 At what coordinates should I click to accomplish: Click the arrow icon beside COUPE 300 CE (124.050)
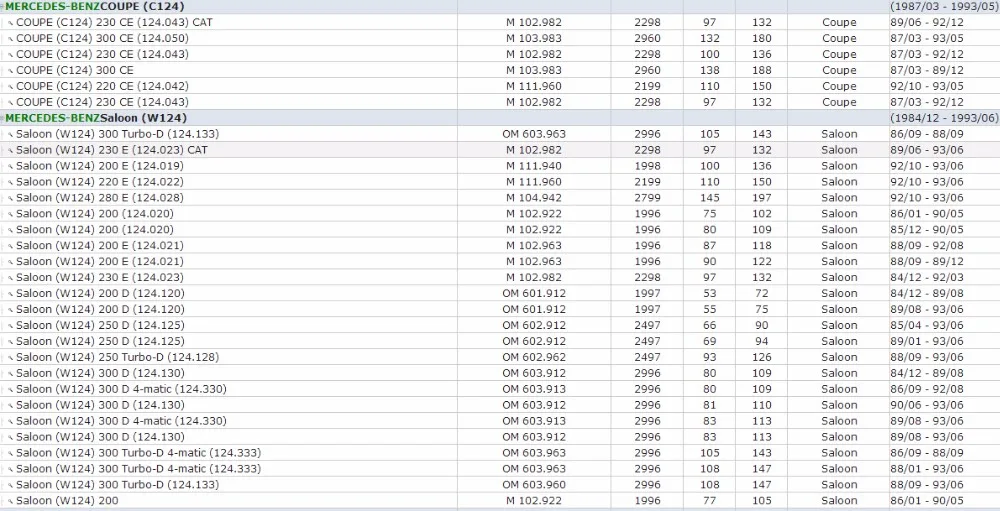[x=10, y=38]
